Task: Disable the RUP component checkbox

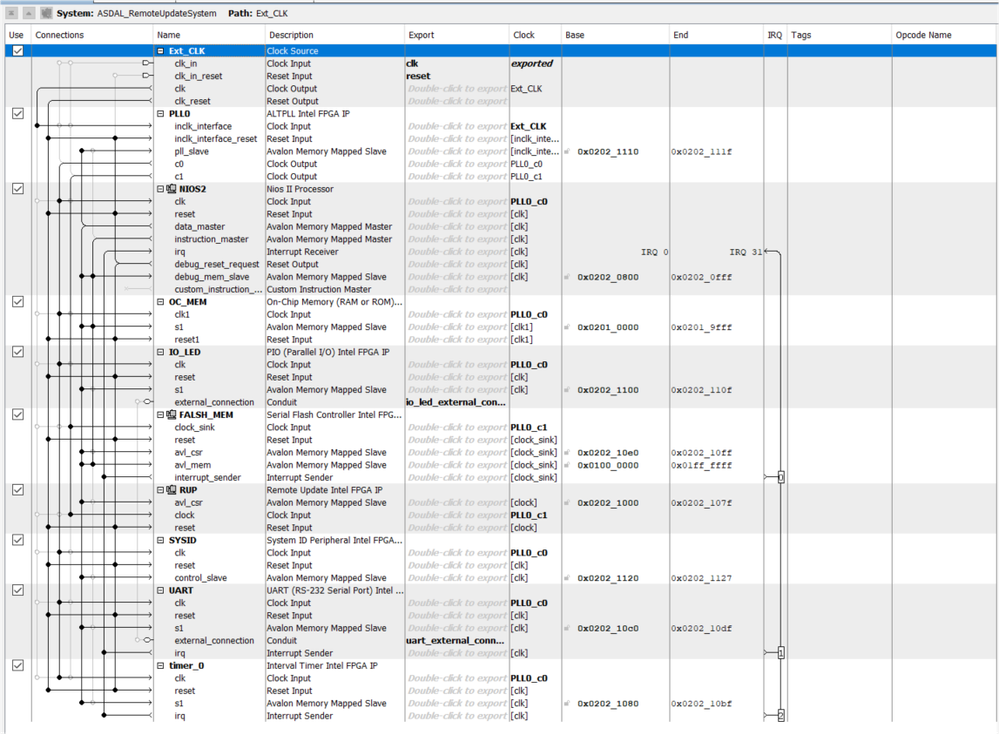Action: (18, 490)
